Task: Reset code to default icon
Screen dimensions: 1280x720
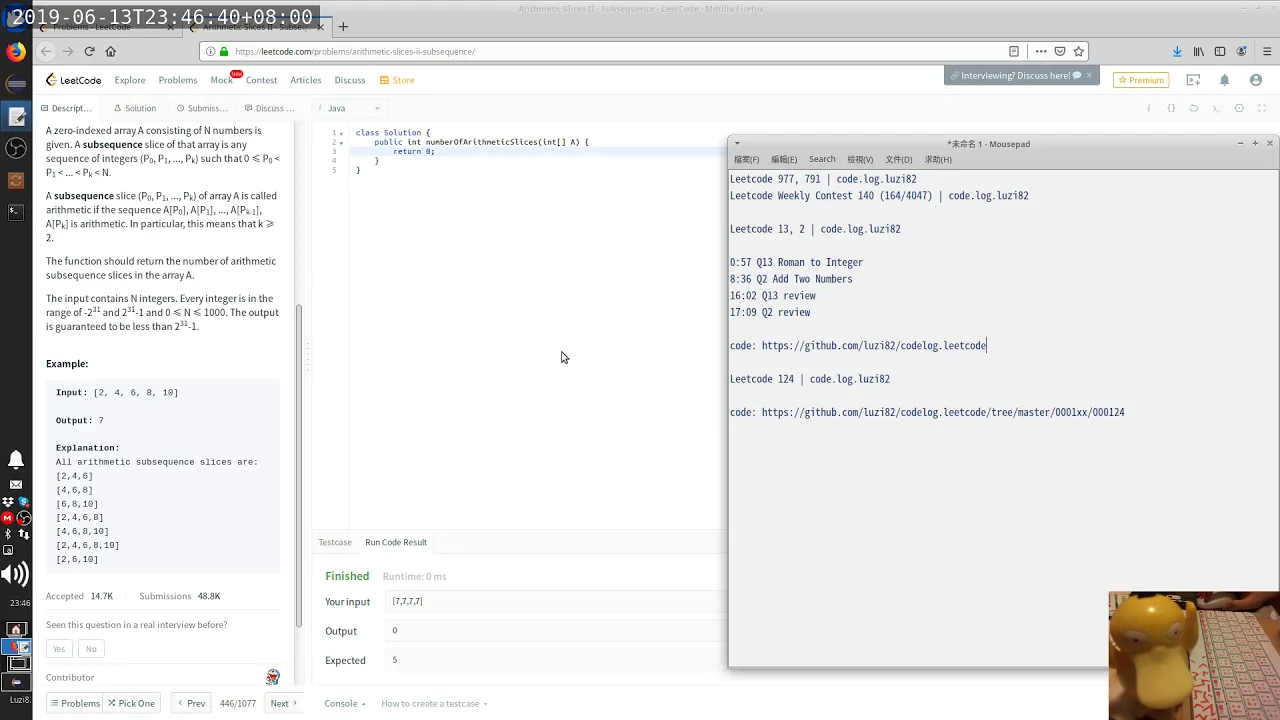Action: click(1194, 108)
